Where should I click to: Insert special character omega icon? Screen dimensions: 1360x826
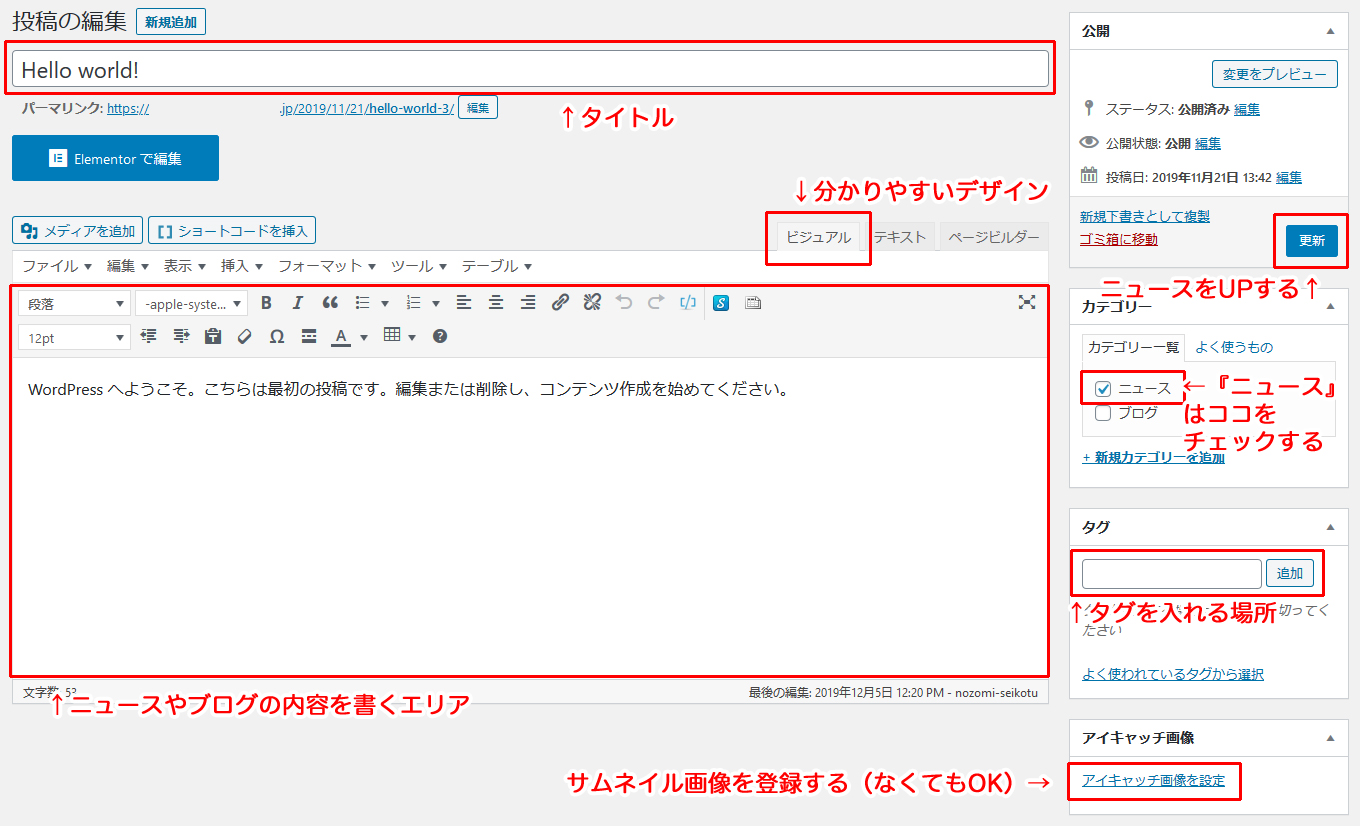277,337
